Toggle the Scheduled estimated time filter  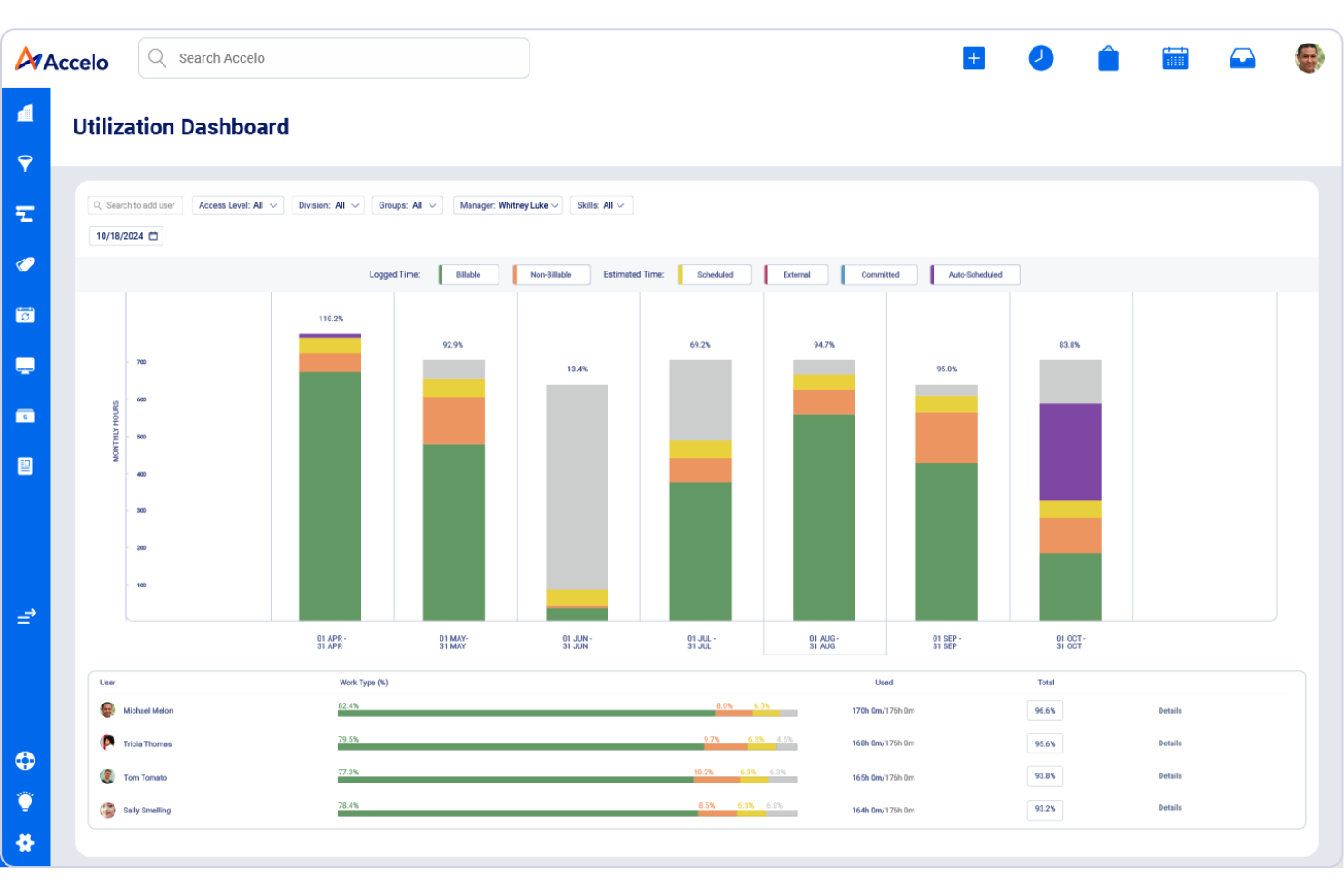715,275
